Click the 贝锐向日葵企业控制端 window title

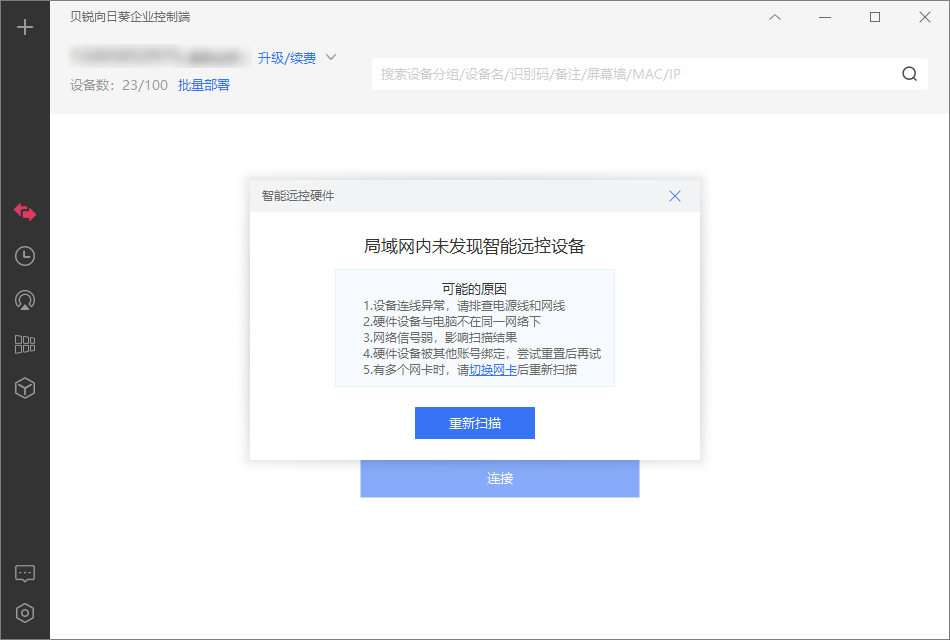pos(130,17)
